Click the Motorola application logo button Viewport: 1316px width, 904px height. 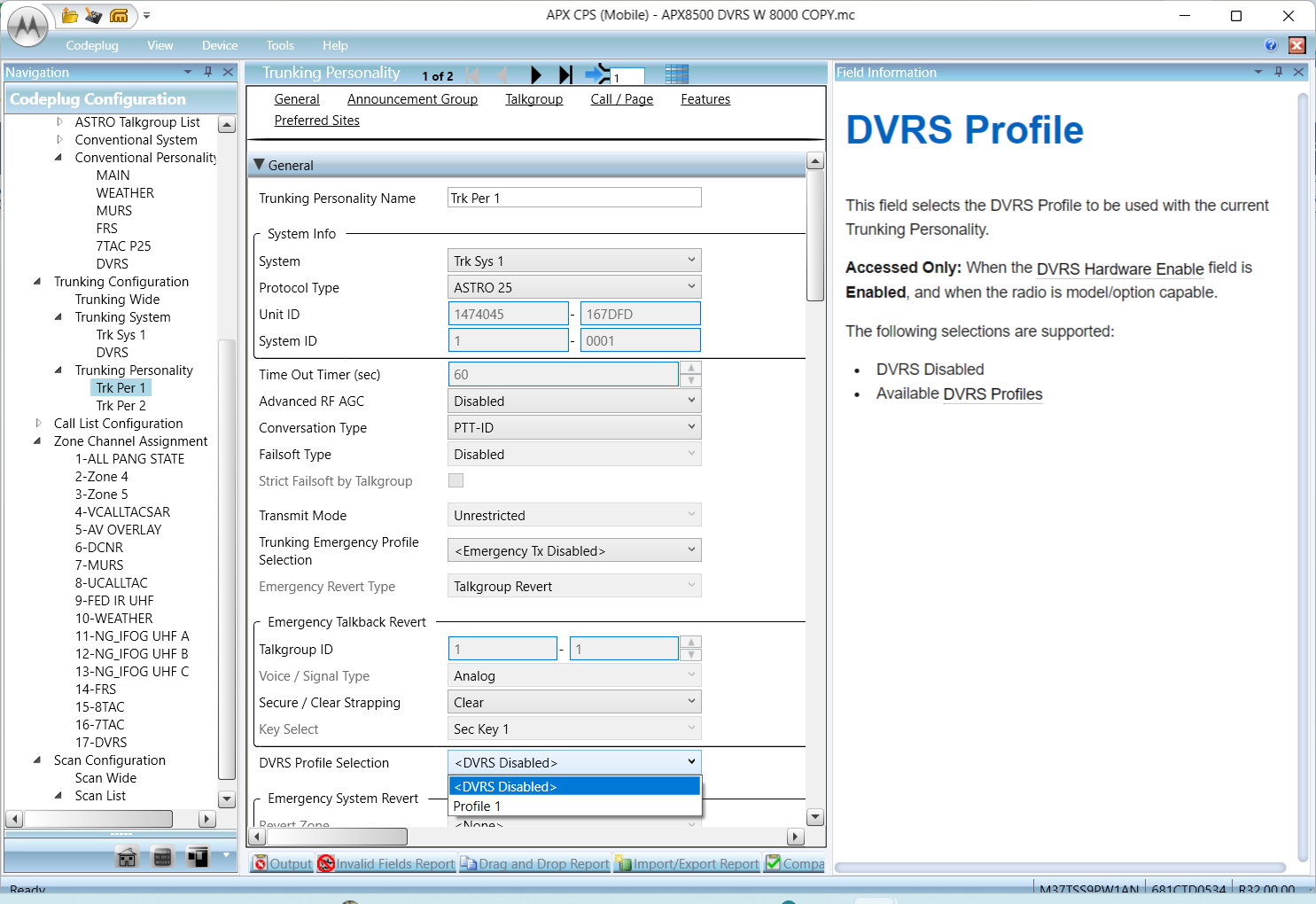tap(28, 27)
